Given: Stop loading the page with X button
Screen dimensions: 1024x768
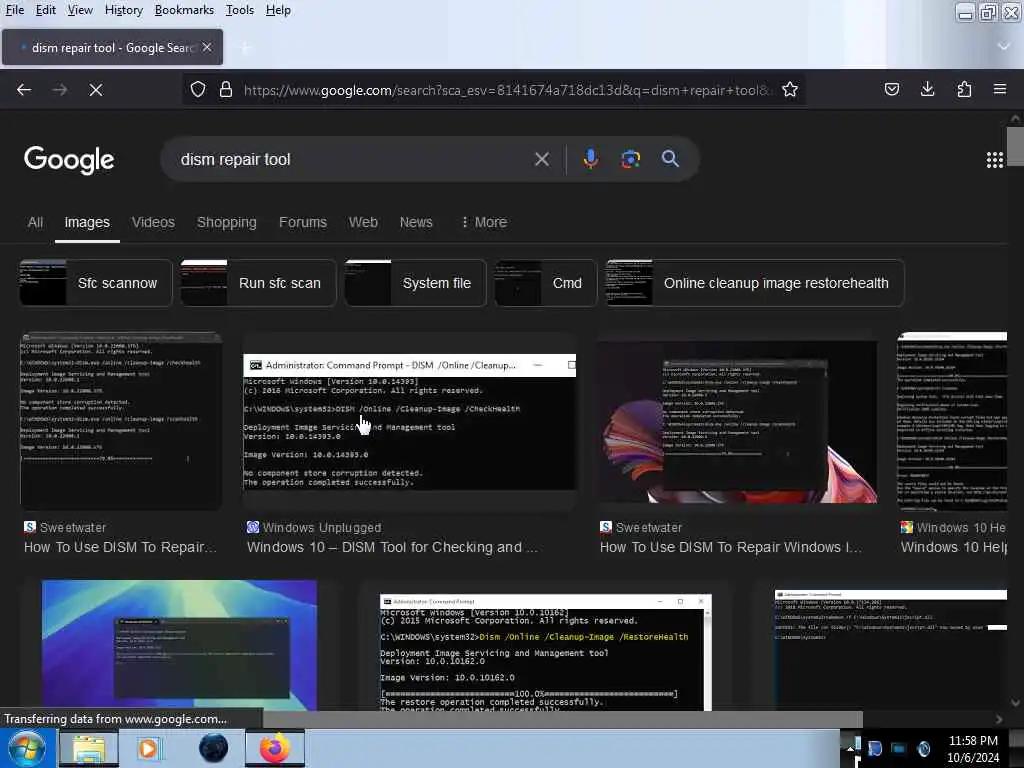Looking at the screenshot, I should point(95,89).
